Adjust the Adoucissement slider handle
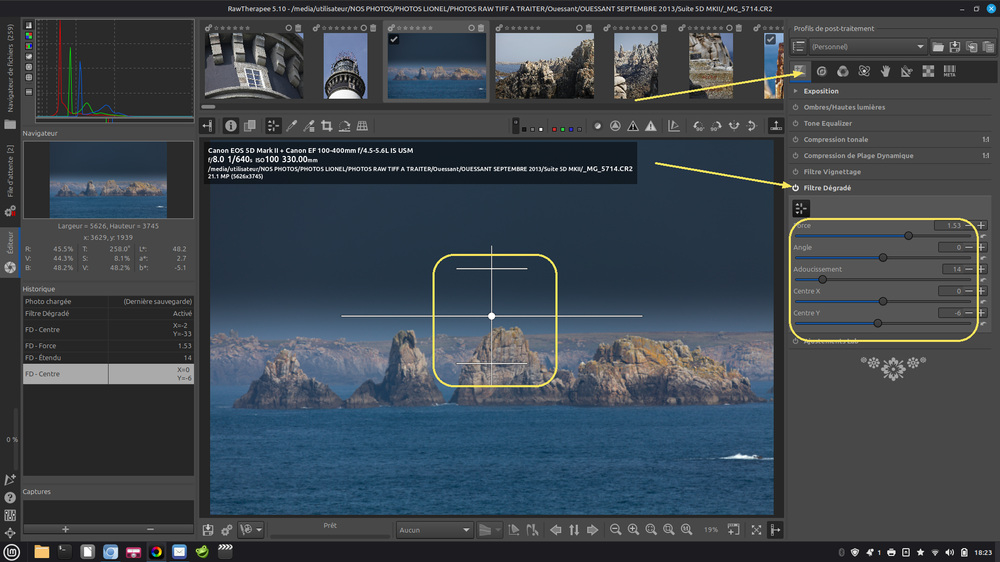Viewport: 1000px width, 562px height. [822, 279]
